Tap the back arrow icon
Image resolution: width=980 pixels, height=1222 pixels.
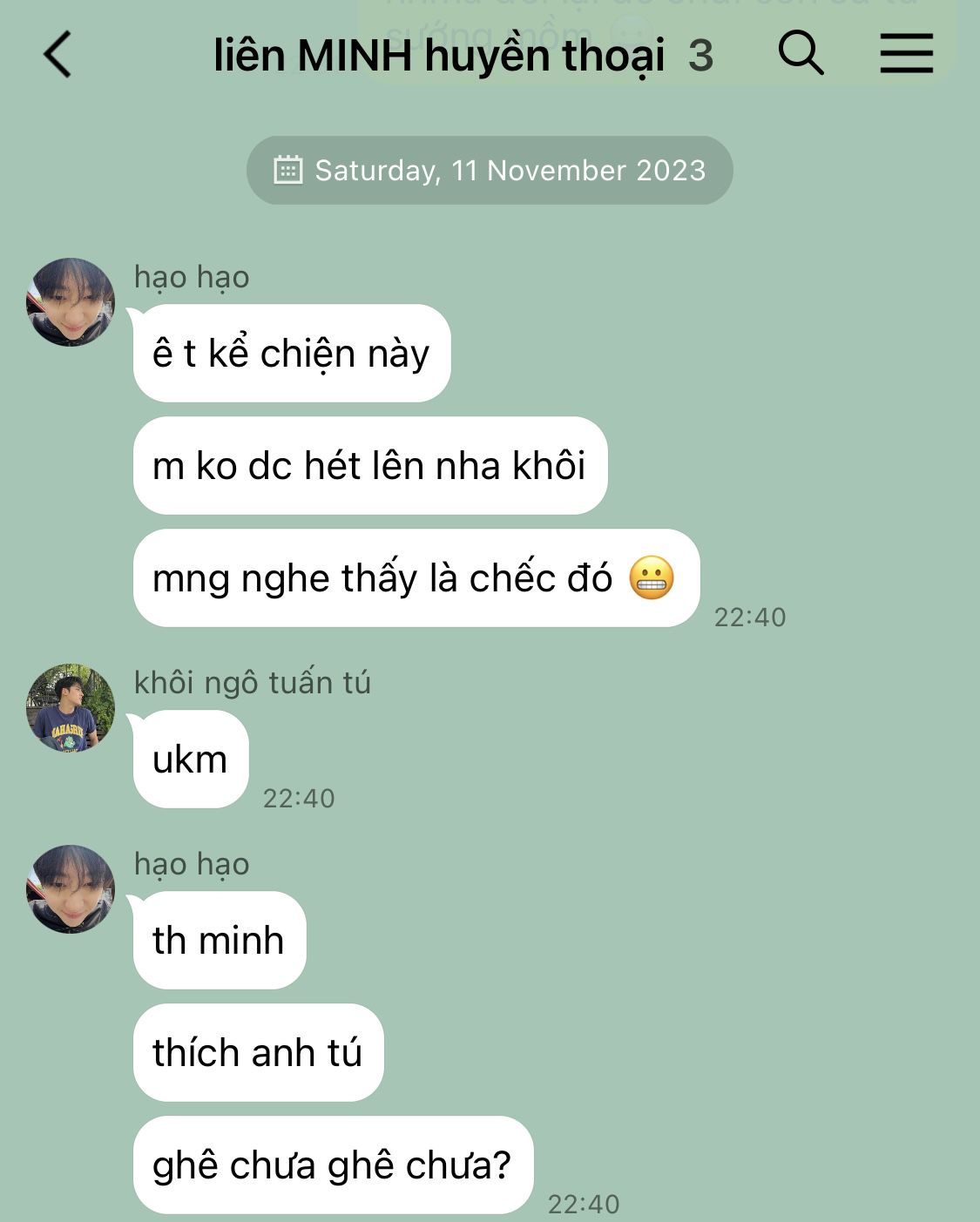(x=57, y=55)
